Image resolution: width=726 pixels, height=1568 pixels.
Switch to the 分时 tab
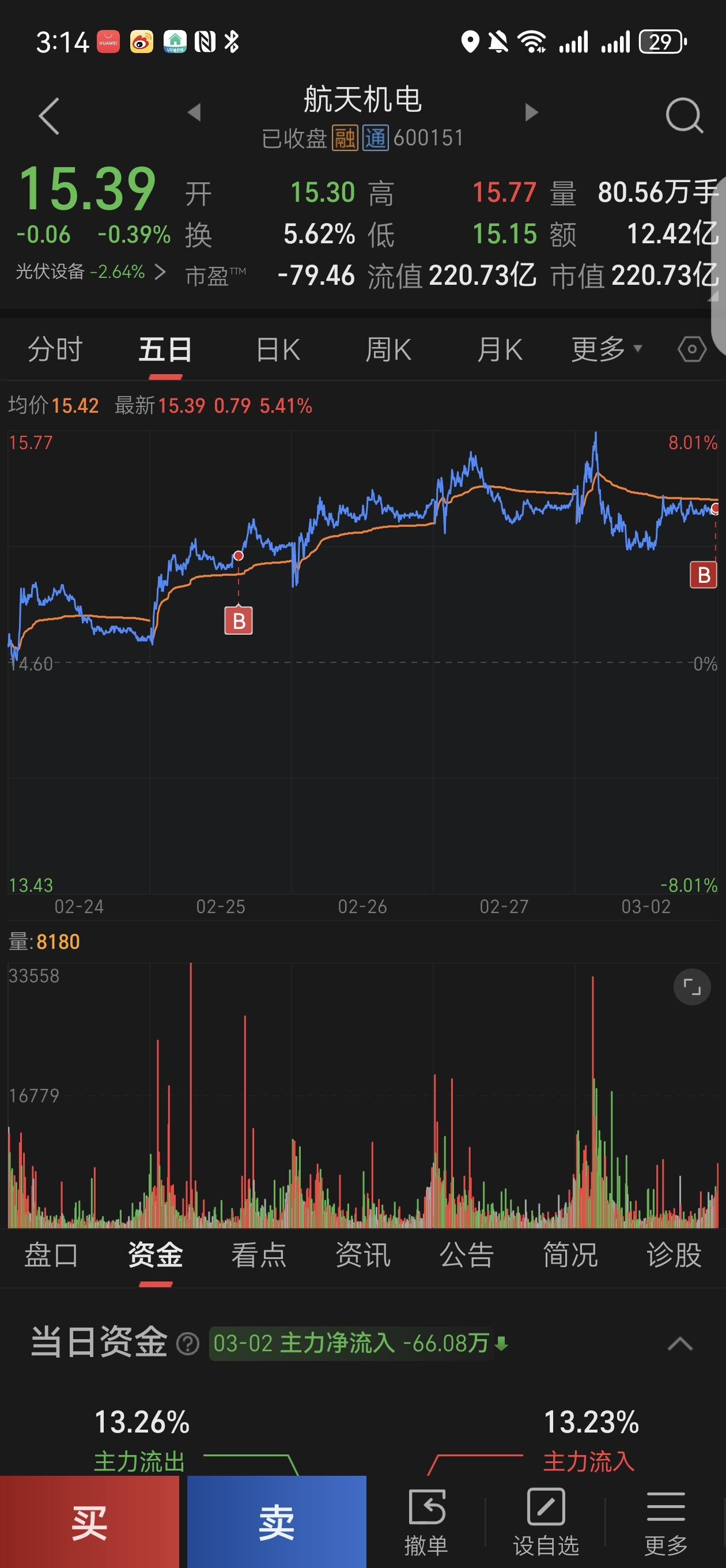point(55,349)
